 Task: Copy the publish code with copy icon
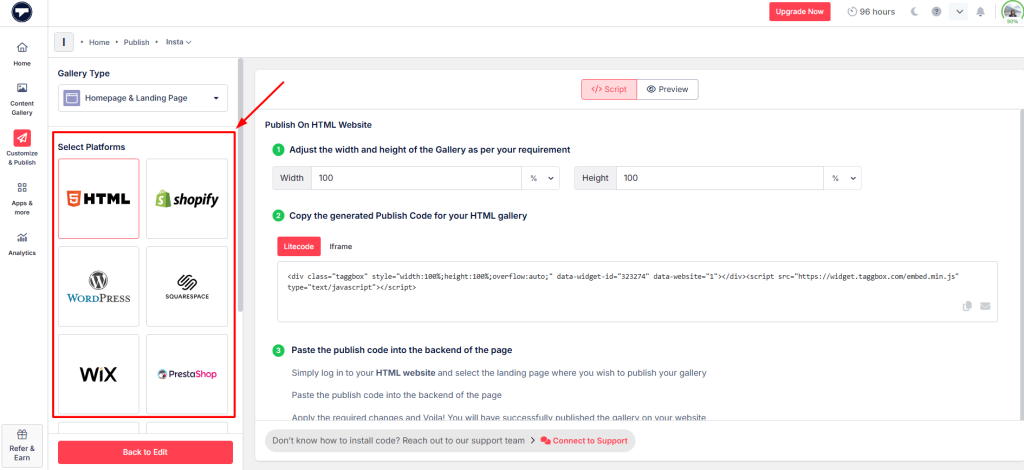click(968, 306)
